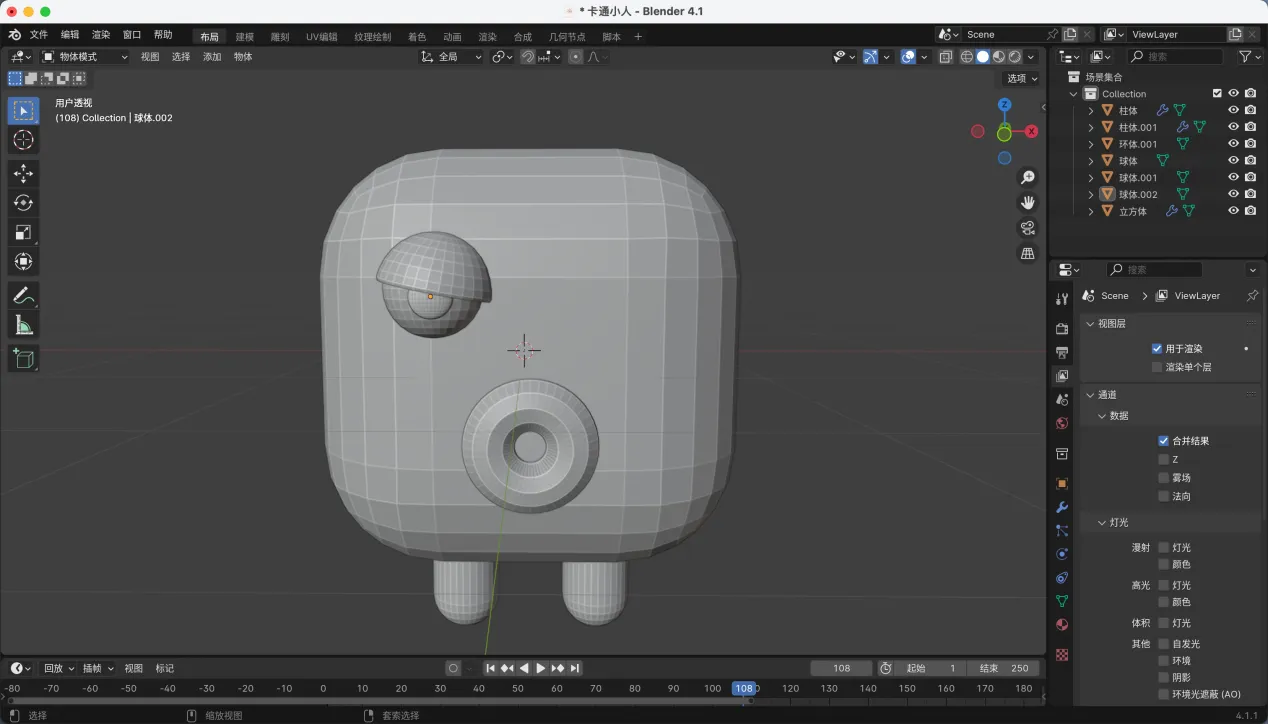Toggle camera view in viewport
This screenshot has height=724, width=1268.
(1027, 228)
